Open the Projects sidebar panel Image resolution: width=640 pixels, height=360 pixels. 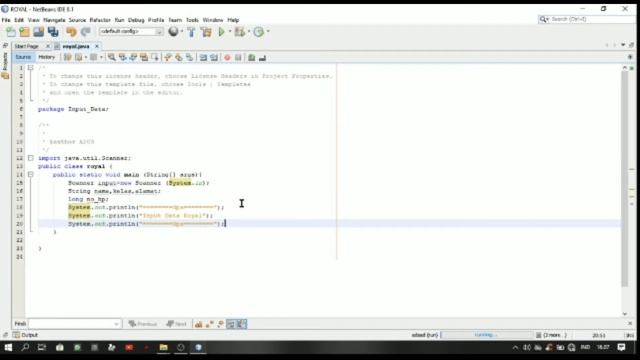point(5,65)
